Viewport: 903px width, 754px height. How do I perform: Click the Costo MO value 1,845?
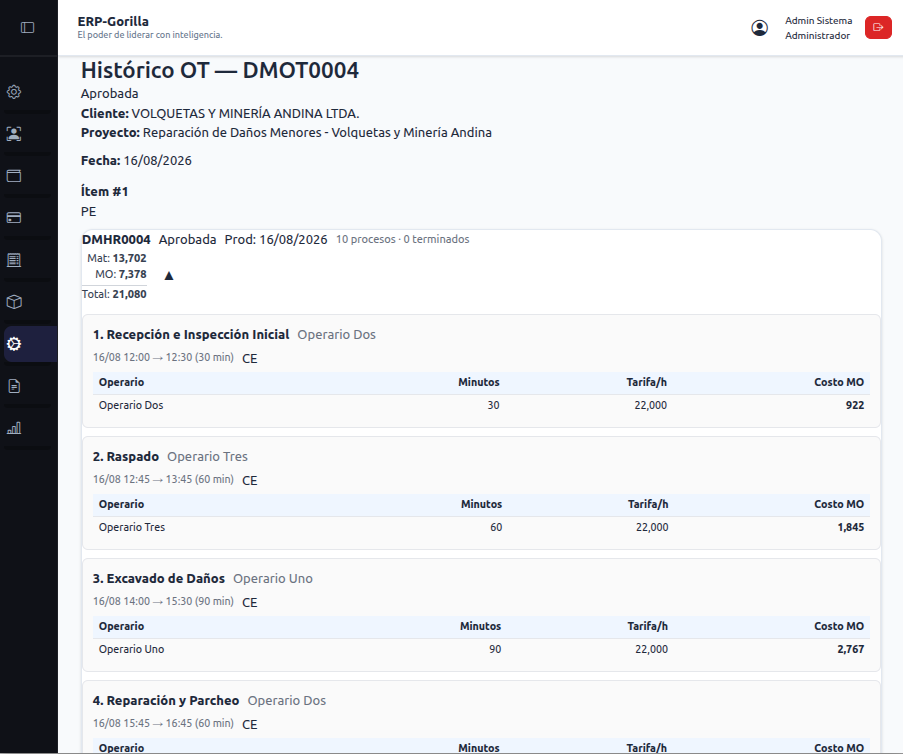[x=851, y=527]
